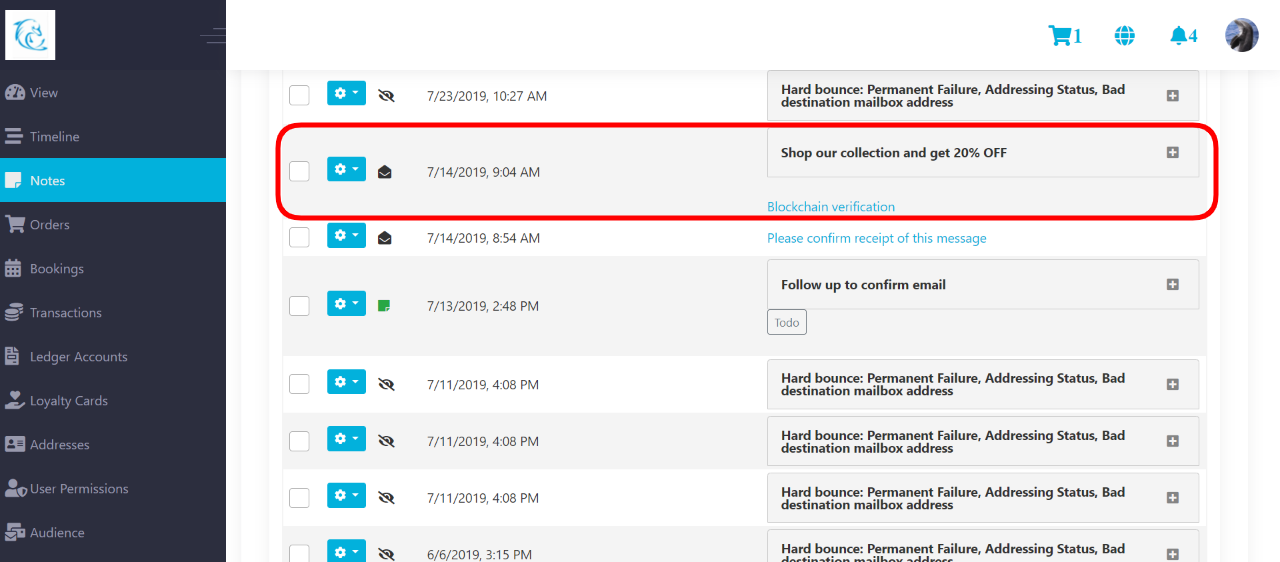Open the notifications bell
The height and width of the screenshot is (562, 1280).
coord(1179,36)
